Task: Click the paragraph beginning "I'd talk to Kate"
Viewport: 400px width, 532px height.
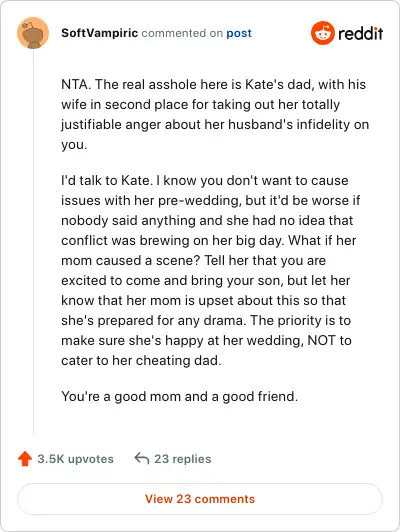Action: (210, 270)
